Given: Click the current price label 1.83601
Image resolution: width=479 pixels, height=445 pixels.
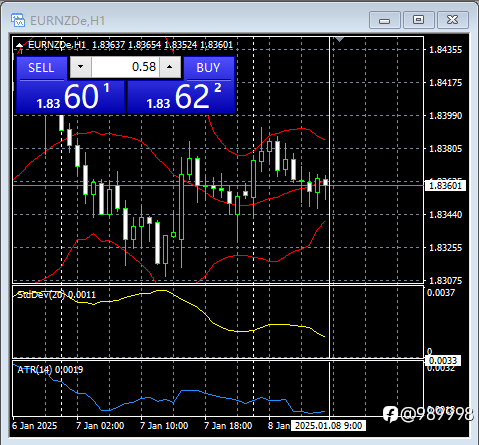Looking at the screenshot, I should [445, 186].
